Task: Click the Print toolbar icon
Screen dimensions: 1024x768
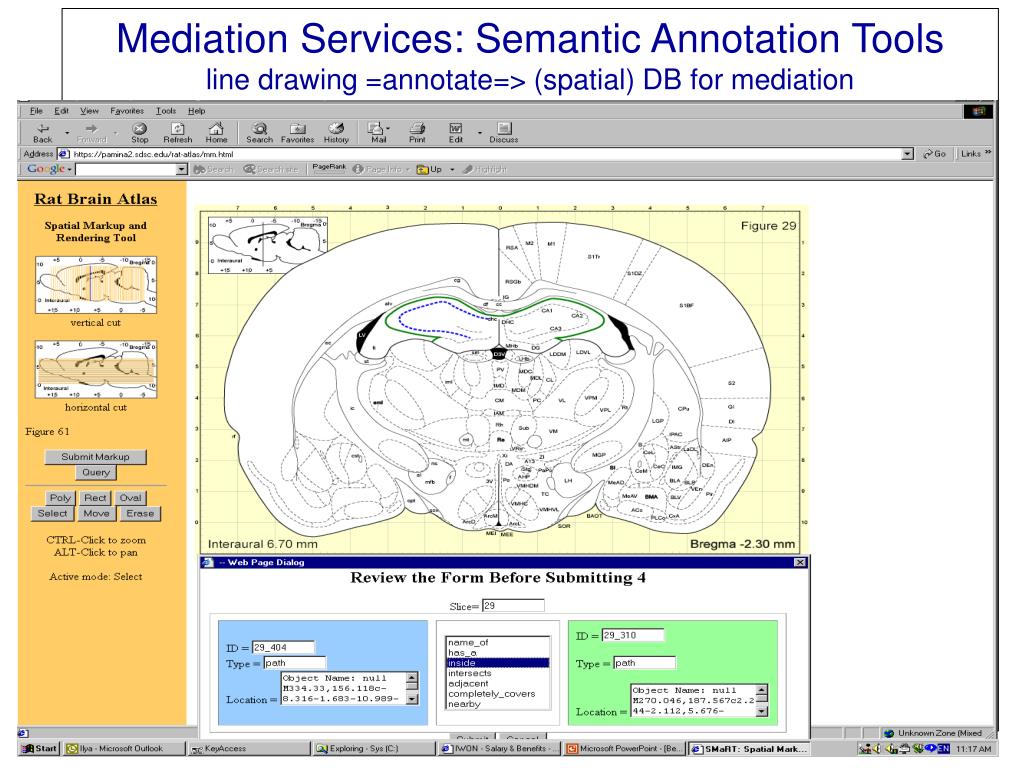Action: tap(417, 129)
